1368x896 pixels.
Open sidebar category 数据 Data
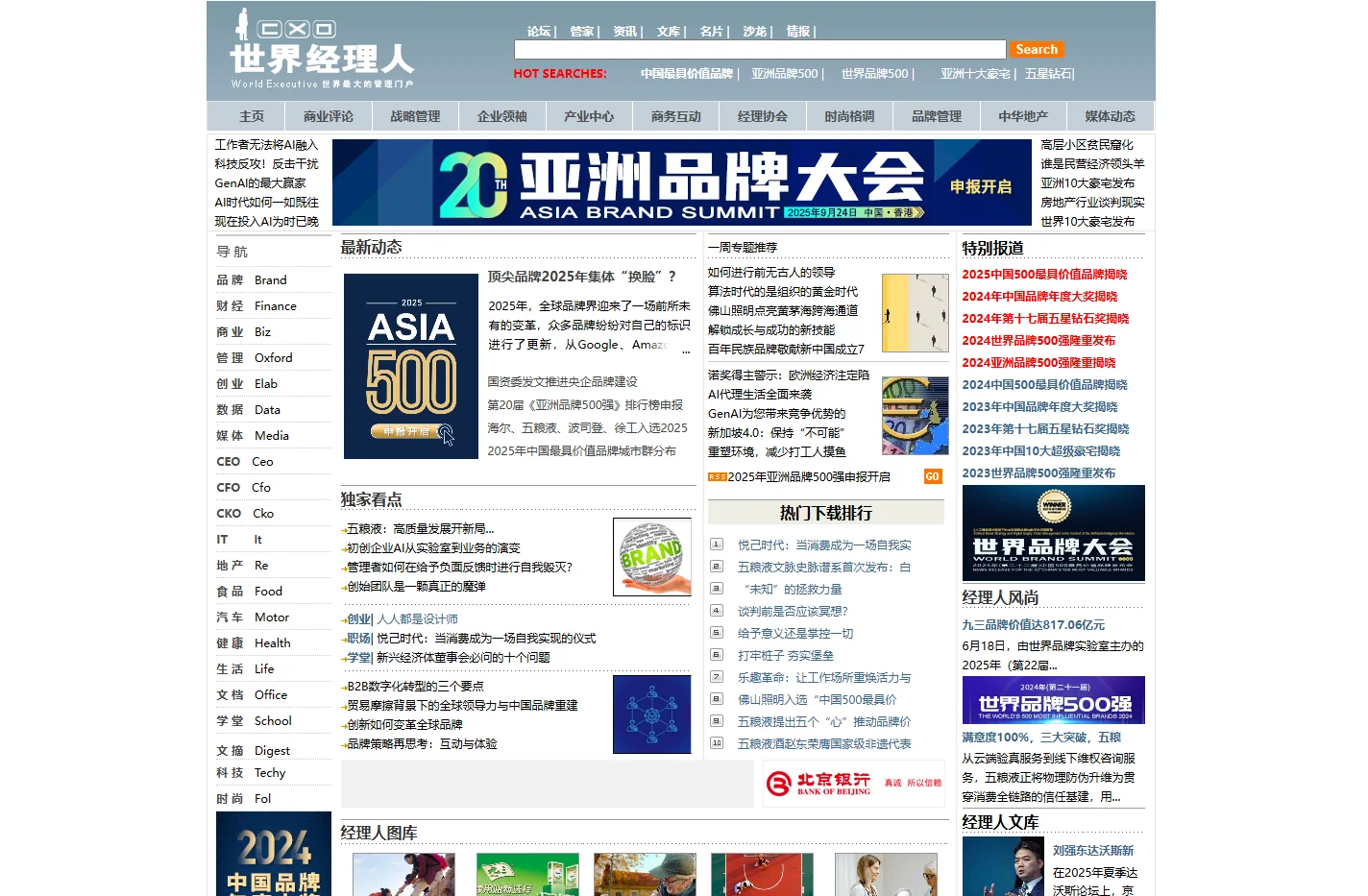tap(249, 409)
